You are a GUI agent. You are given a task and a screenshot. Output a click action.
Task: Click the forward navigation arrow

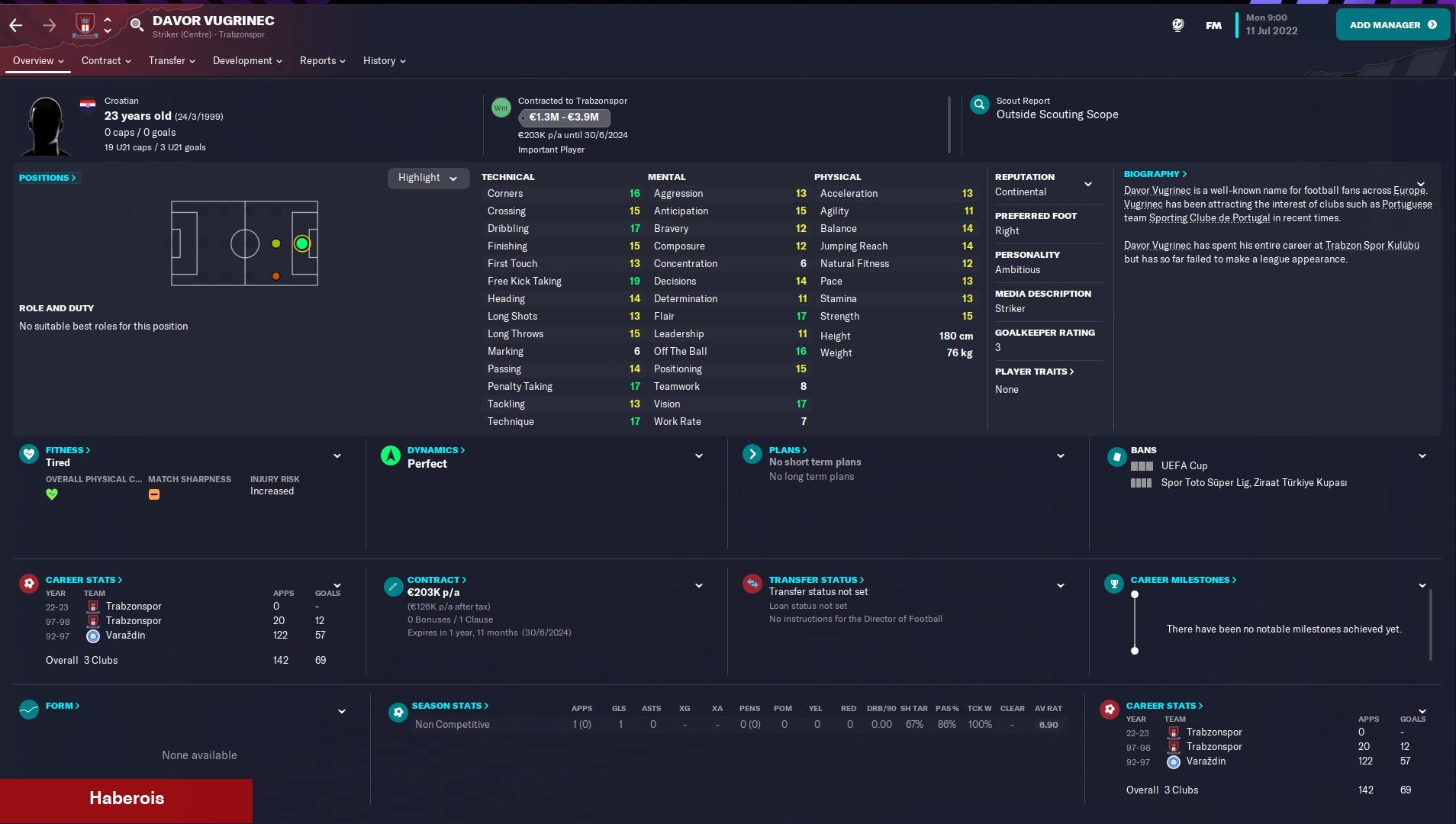50,25
